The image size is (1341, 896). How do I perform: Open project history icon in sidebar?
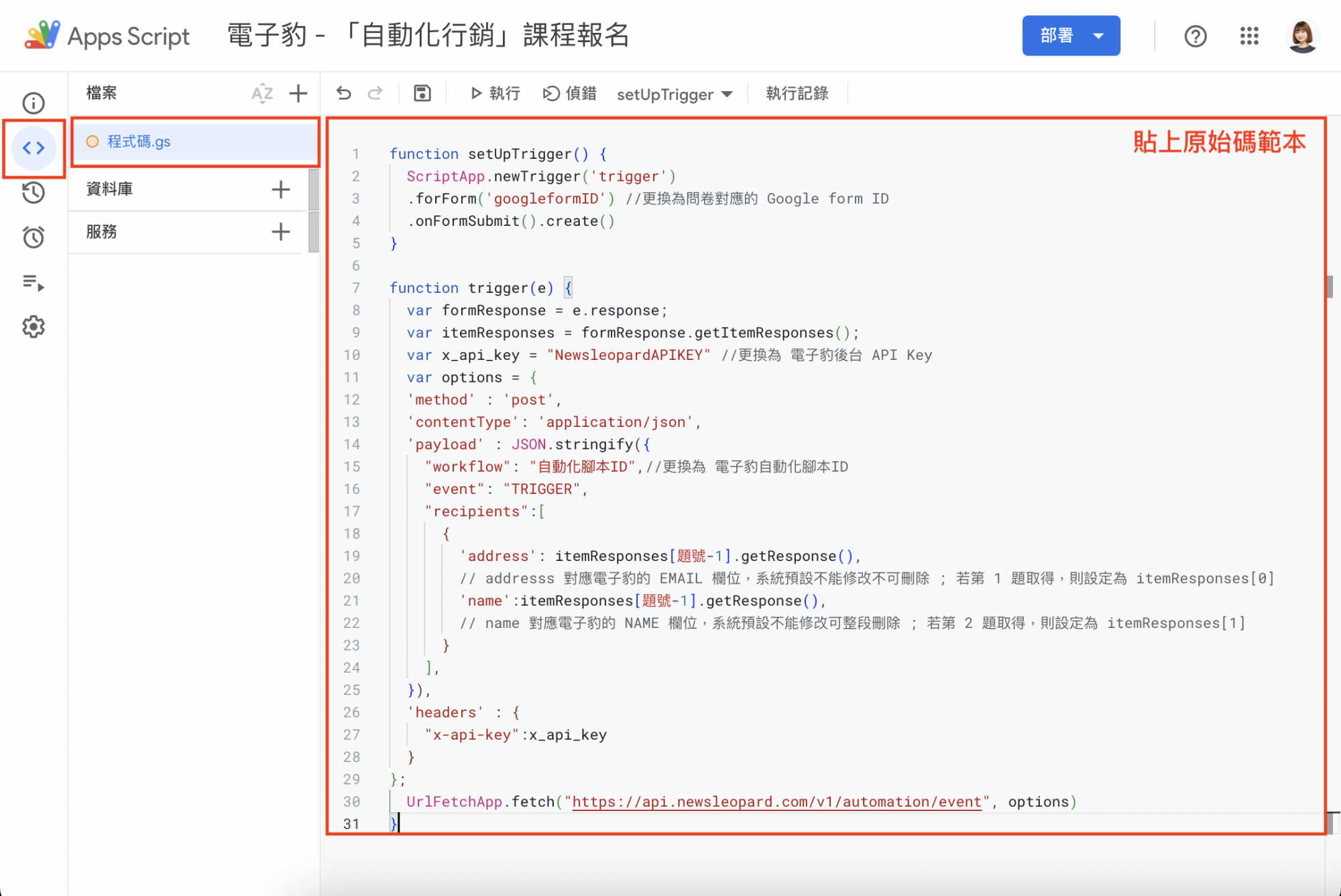pos(34,192)
